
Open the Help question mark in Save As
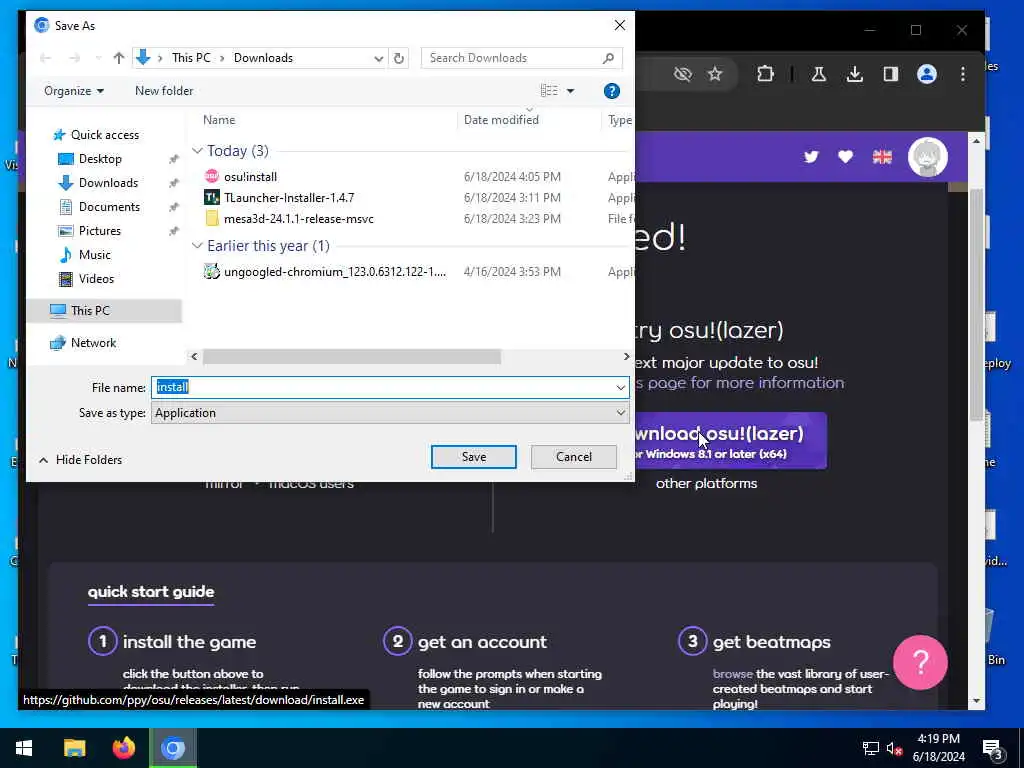click(x=611, y=91)
